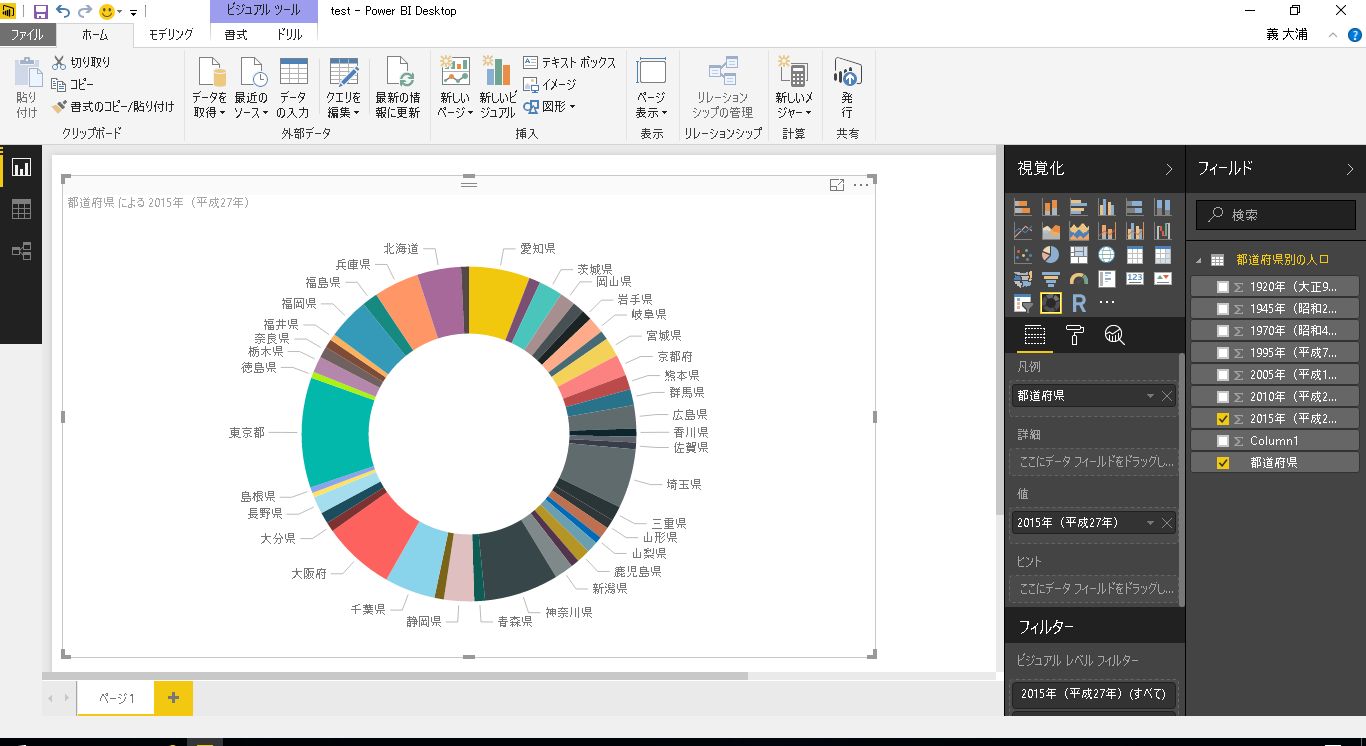The image size is (1366, 746).
Task: Open the ファイル menu tab
Action: coord(27,35)
